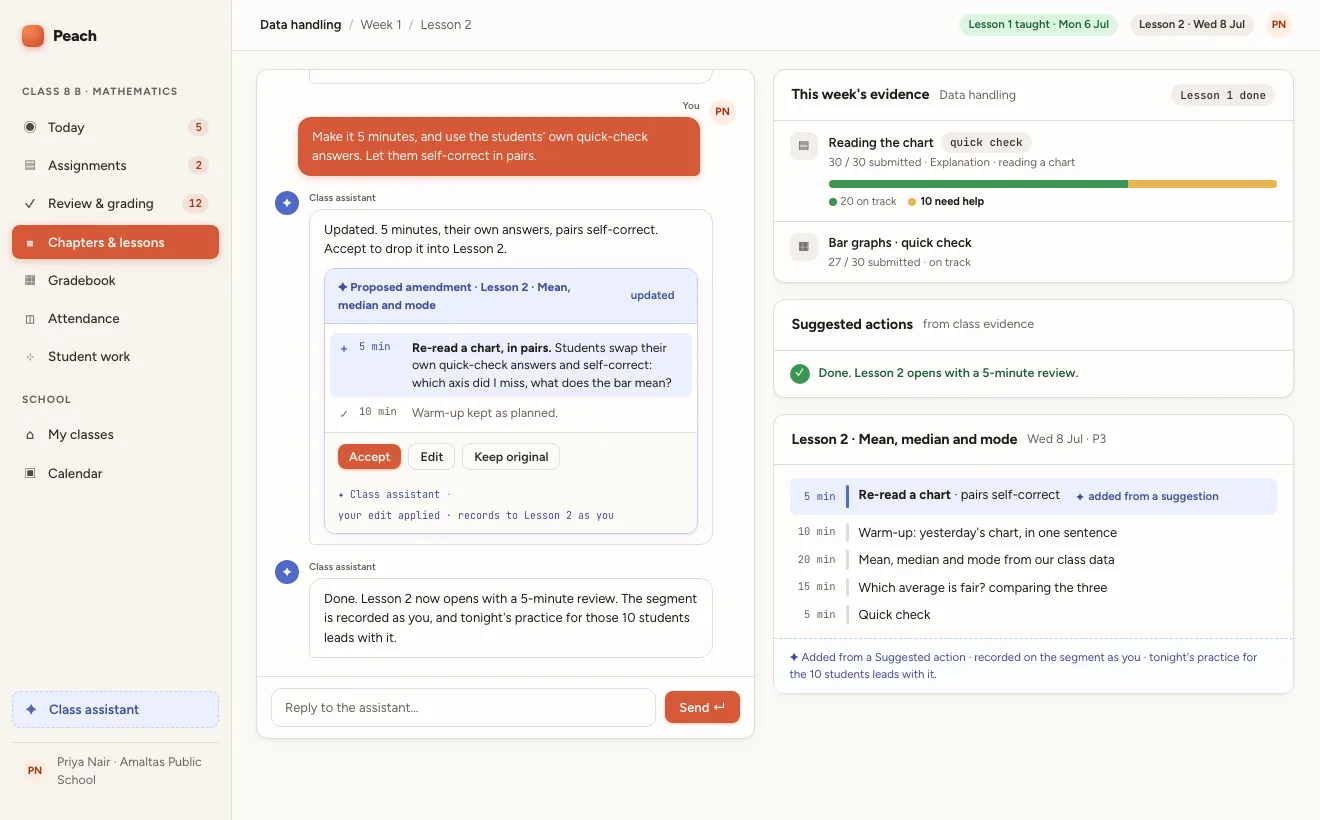Click the Assignments sidebar icon
The height and width of the screenshot is (820, 1320).
(30, 165)
